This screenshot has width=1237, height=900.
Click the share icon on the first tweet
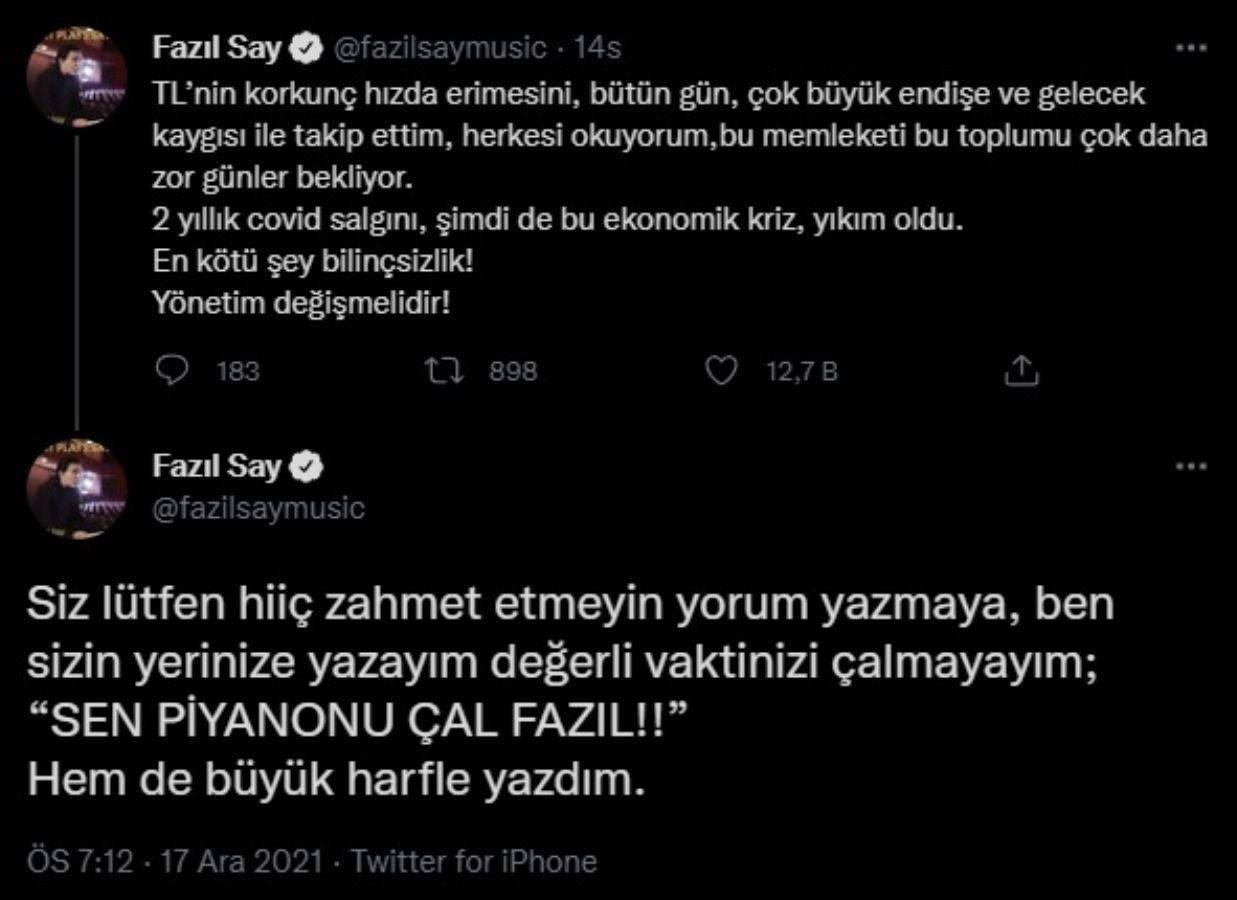point(1021,371)
